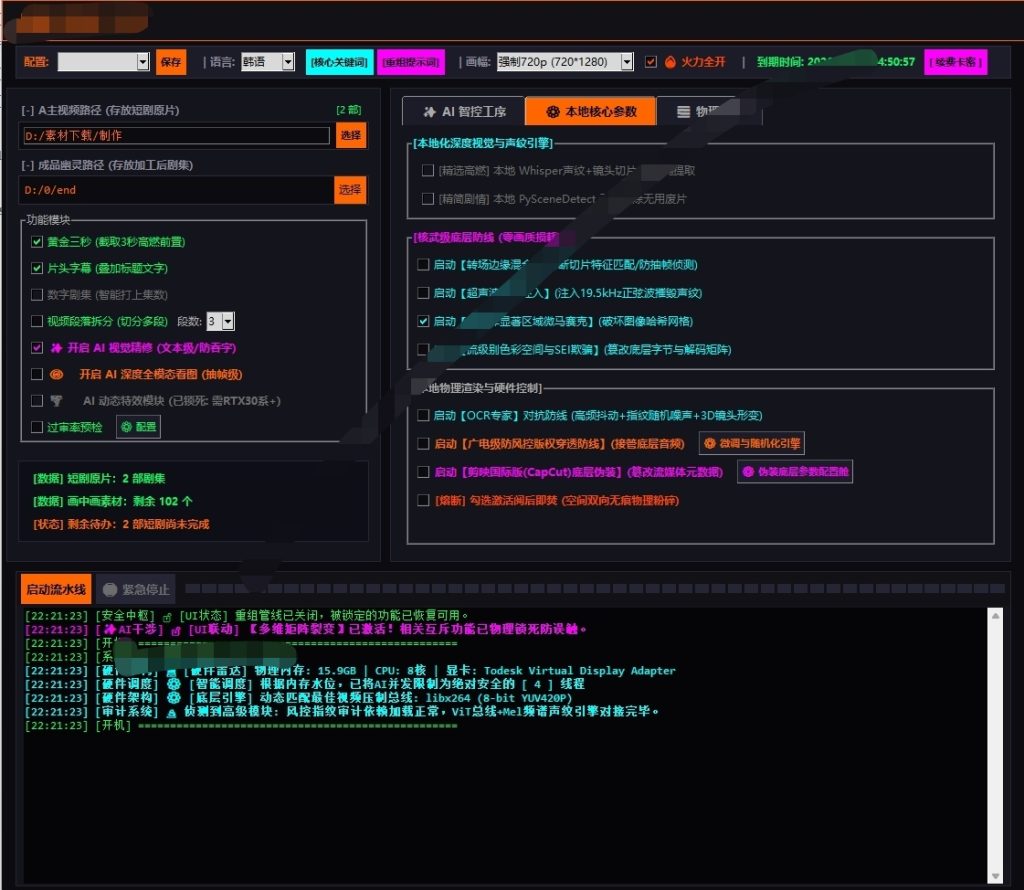Click the orange 保存 button
Screen dimensions: 1024x890
pyautogui.click(x=171, y=62)
